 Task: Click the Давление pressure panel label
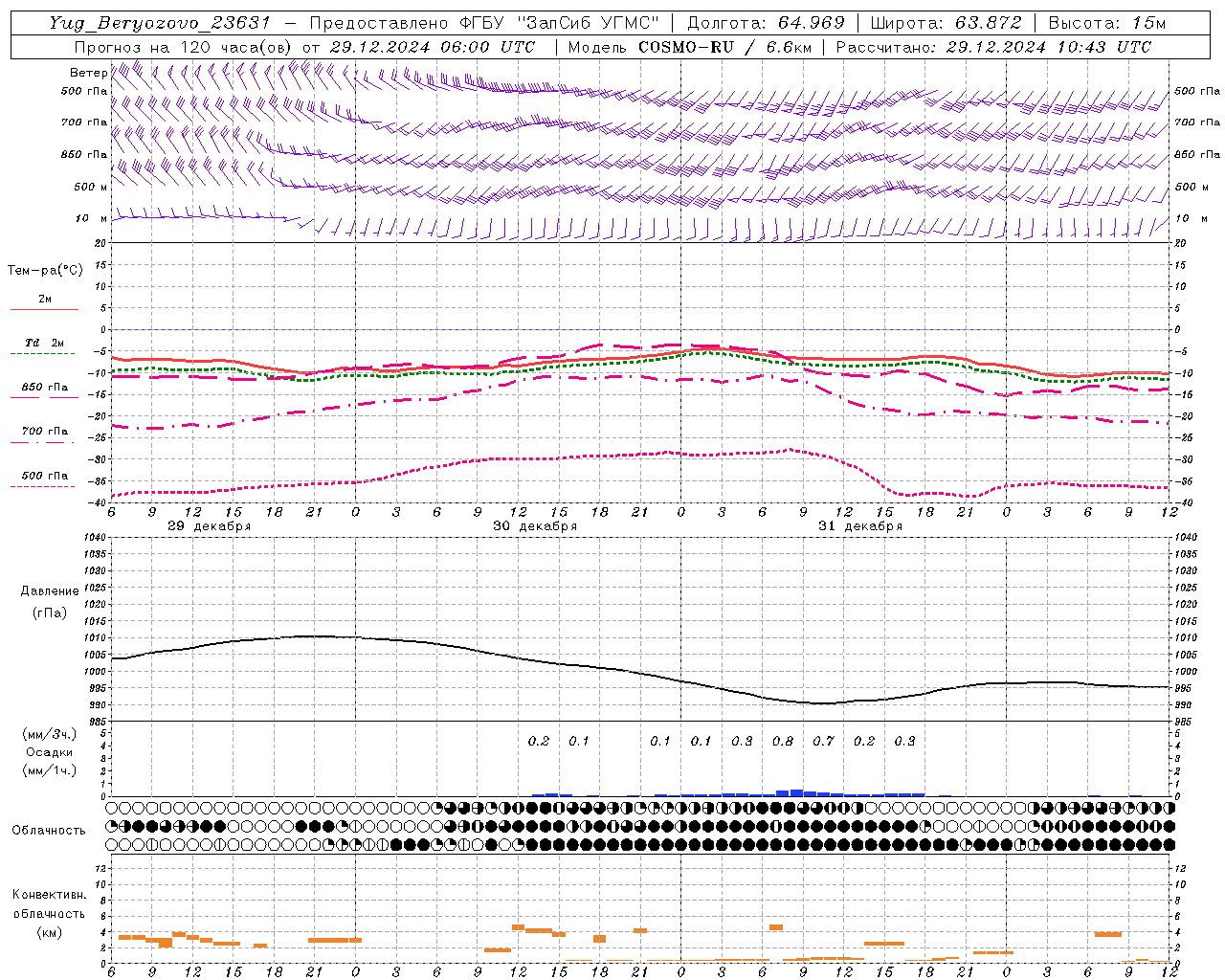[x=50, y=591]
